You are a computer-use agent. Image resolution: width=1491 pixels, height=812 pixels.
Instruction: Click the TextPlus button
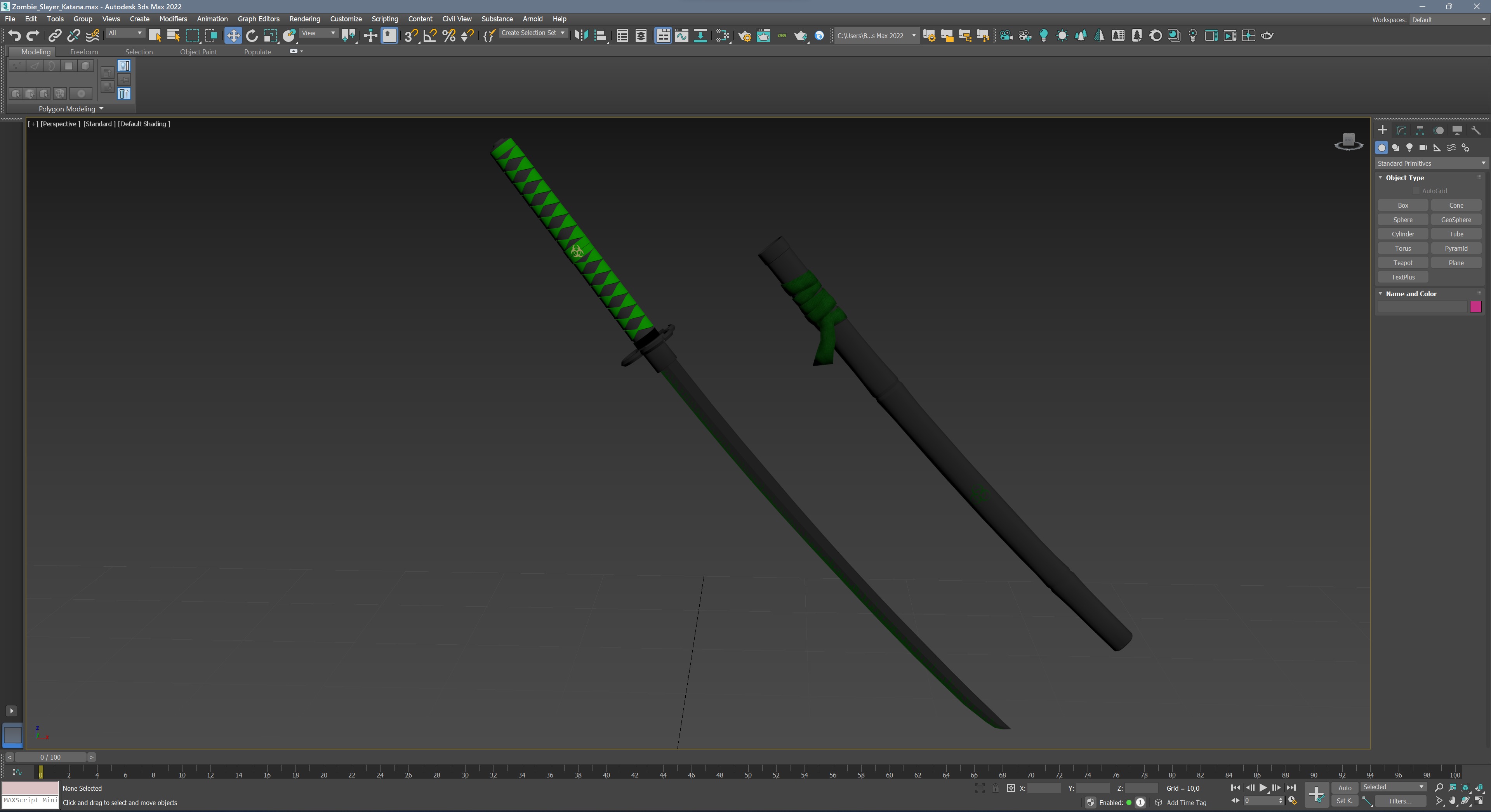pos(1402,277)
